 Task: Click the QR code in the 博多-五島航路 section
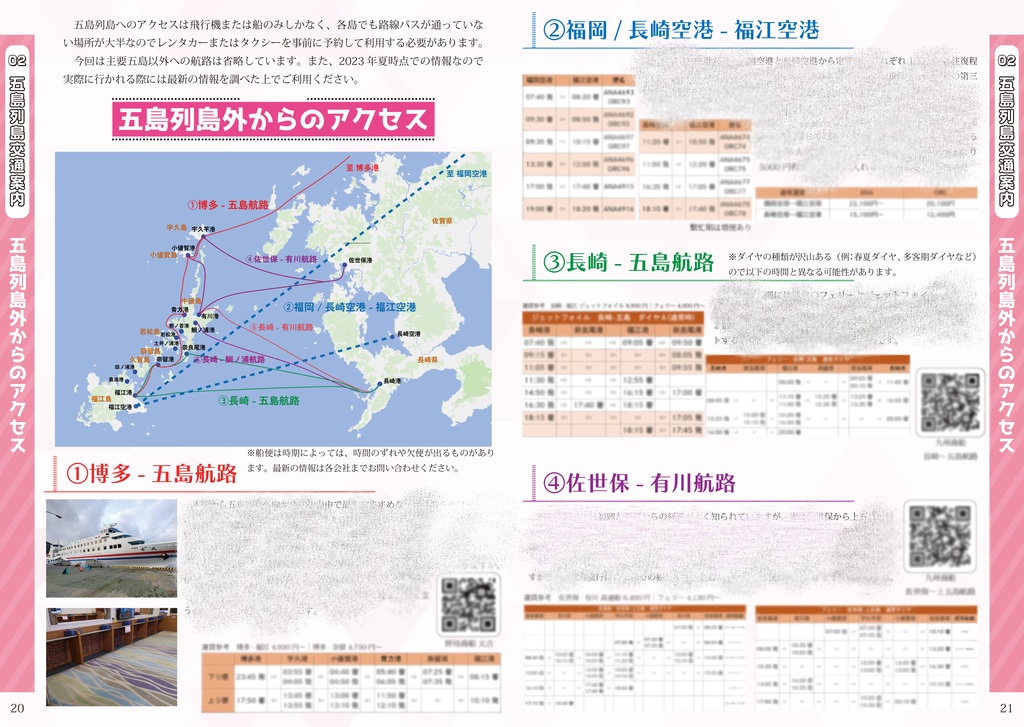[x=468, y=606]
